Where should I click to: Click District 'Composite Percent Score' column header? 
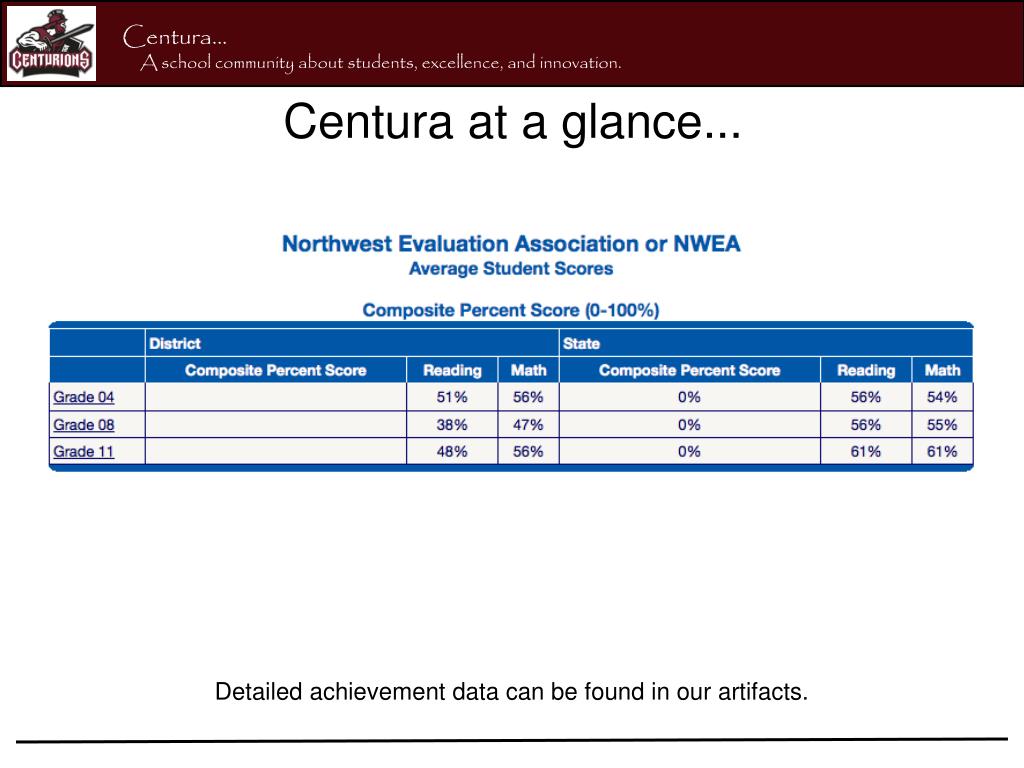point(276,370)
